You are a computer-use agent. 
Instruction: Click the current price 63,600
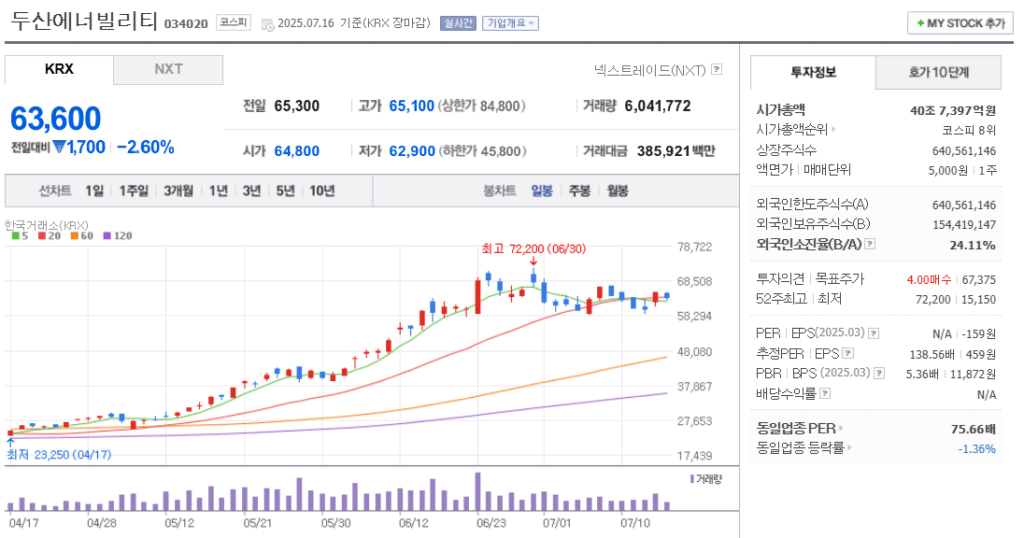click(56, 119)
